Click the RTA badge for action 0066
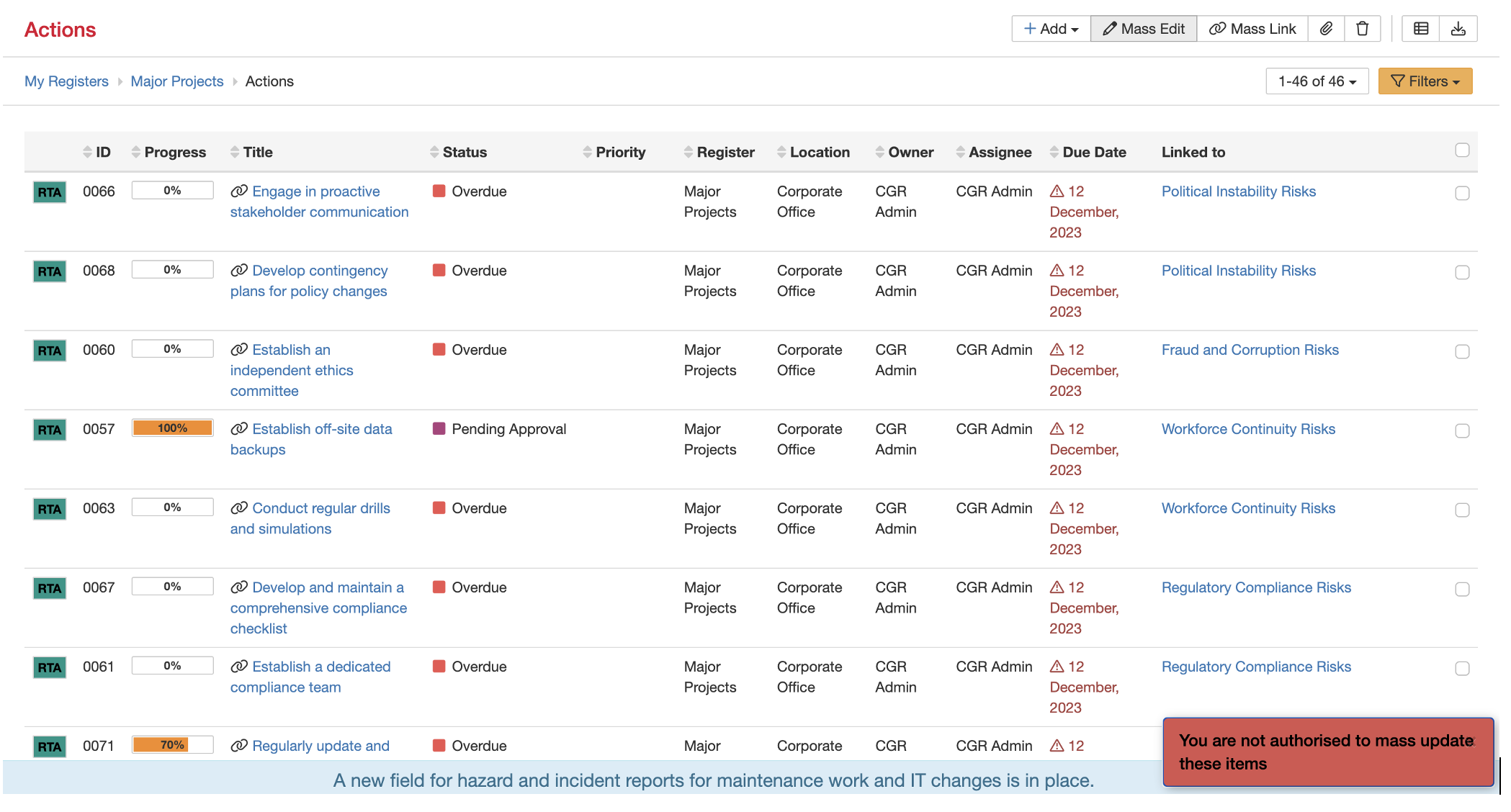Image resolution: width=1511 pixels, height=812 pixels. click(50, 192)
